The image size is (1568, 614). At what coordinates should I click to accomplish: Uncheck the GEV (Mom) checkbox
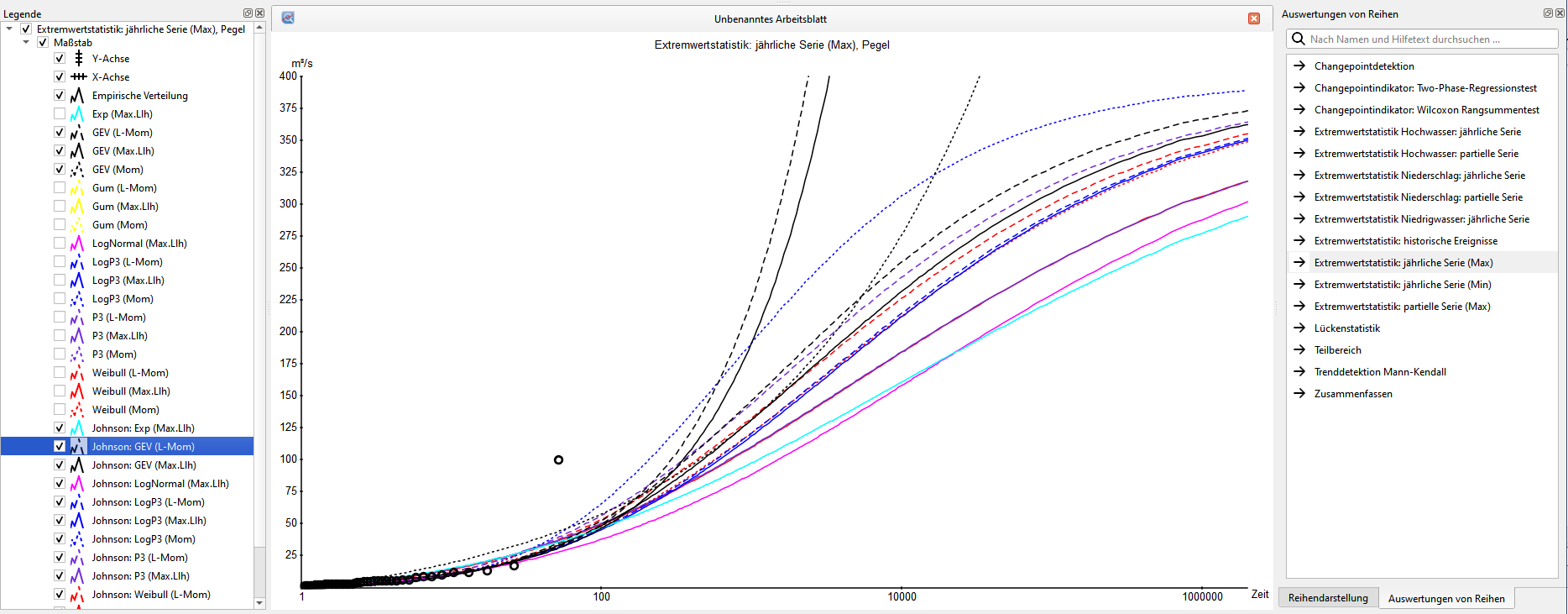[60, 170]
